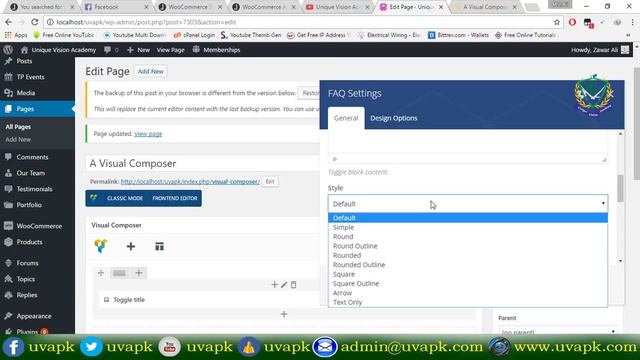
Task: Click View Page in admin bar
Action: [x=171, y=50]
